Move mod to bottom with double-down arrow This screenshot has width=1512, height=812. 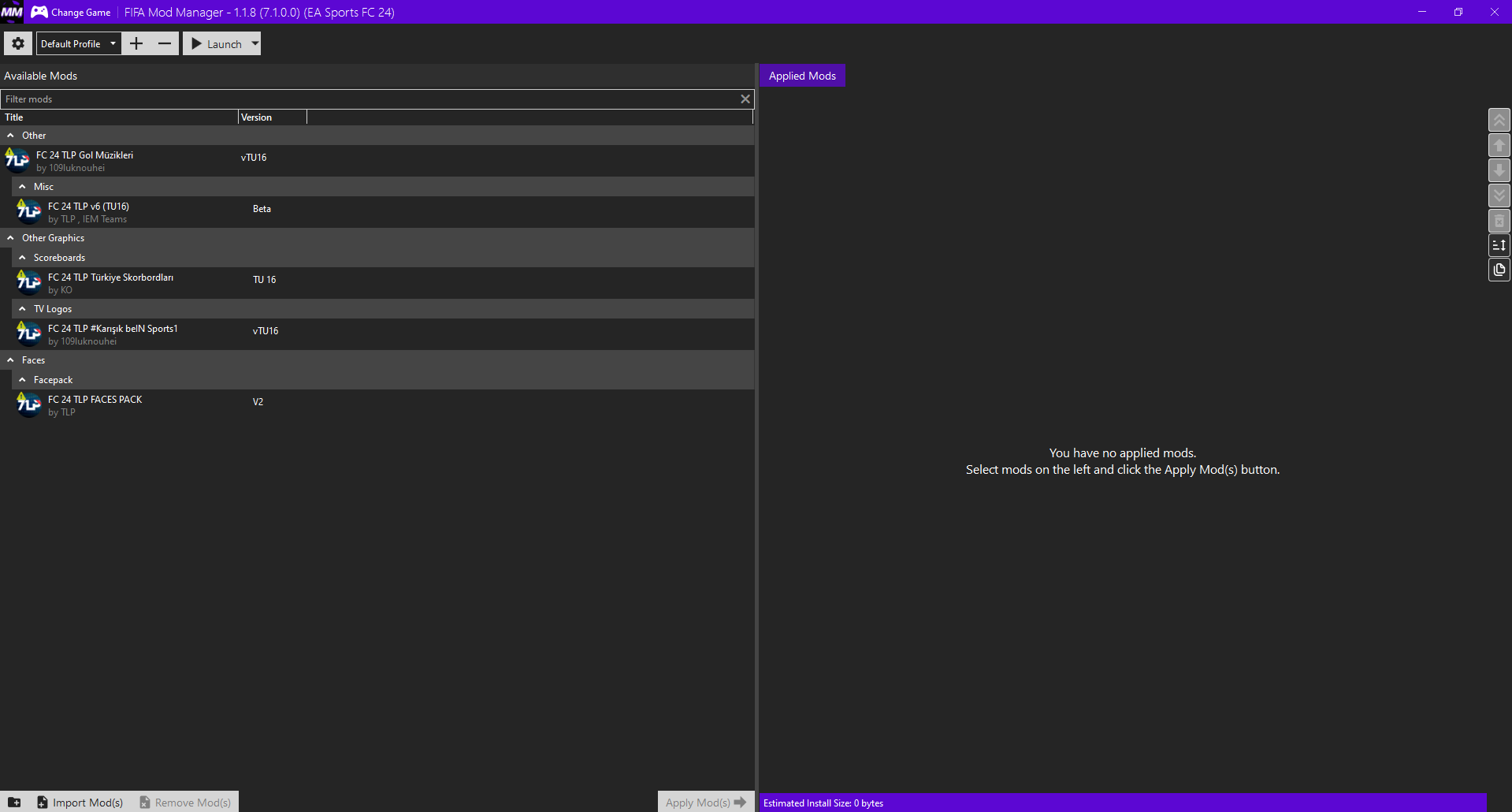click(1499, 196)
